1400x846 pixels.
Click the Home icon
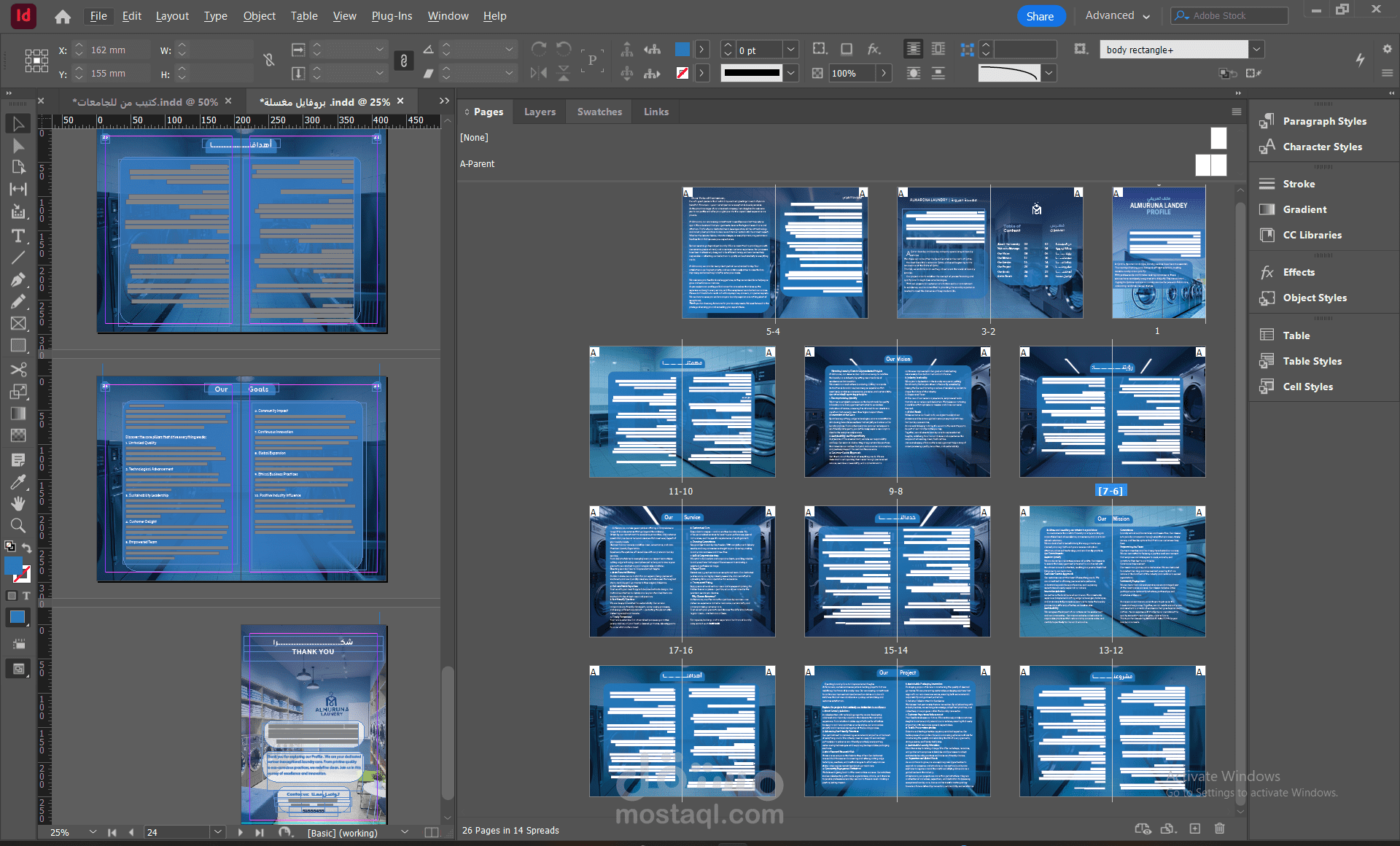[63, 16]
